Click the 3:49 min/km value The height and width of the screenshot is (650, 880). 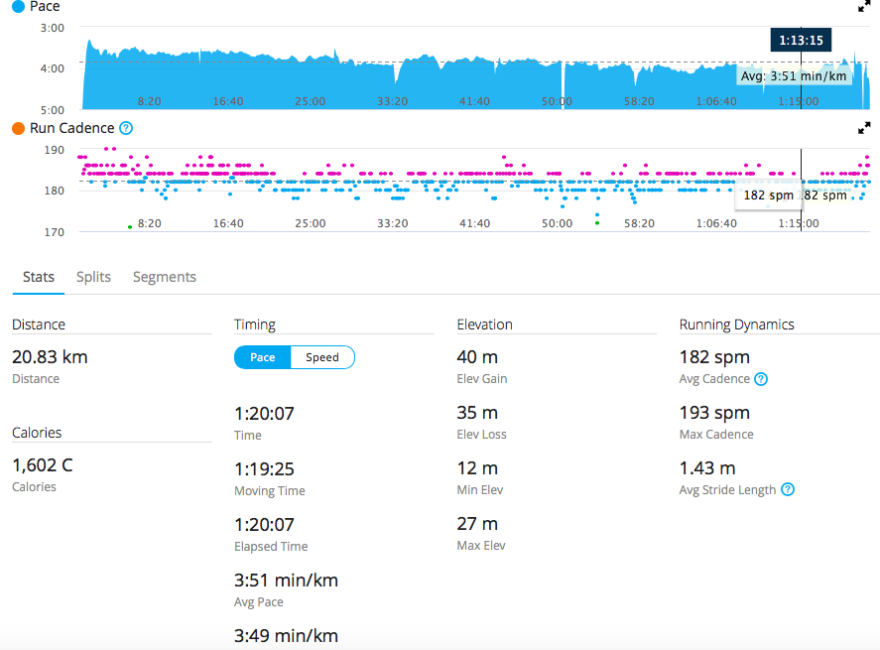coord(286,636)
